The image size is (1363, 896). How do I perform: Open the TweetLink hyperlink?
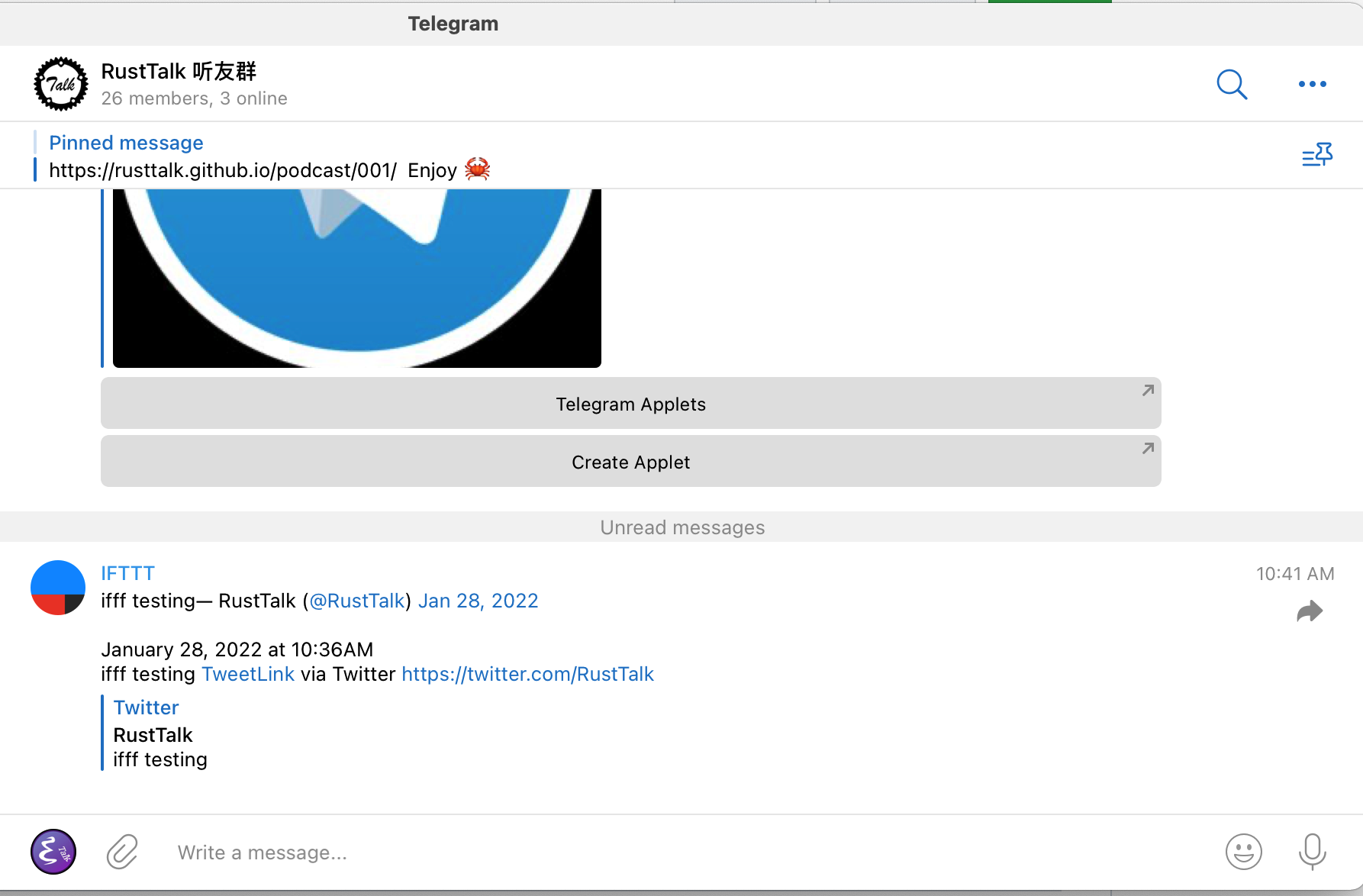[x=248, y=674]
